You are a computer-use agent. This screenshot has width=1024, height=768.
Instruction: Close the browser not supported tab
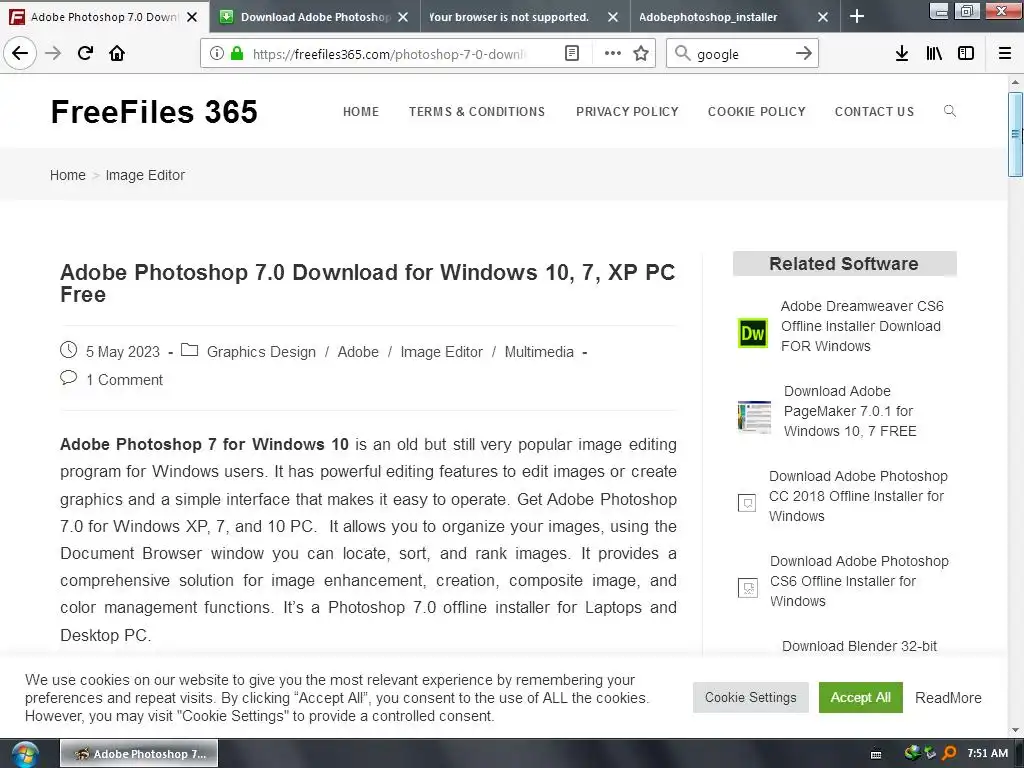pos(613,17)
